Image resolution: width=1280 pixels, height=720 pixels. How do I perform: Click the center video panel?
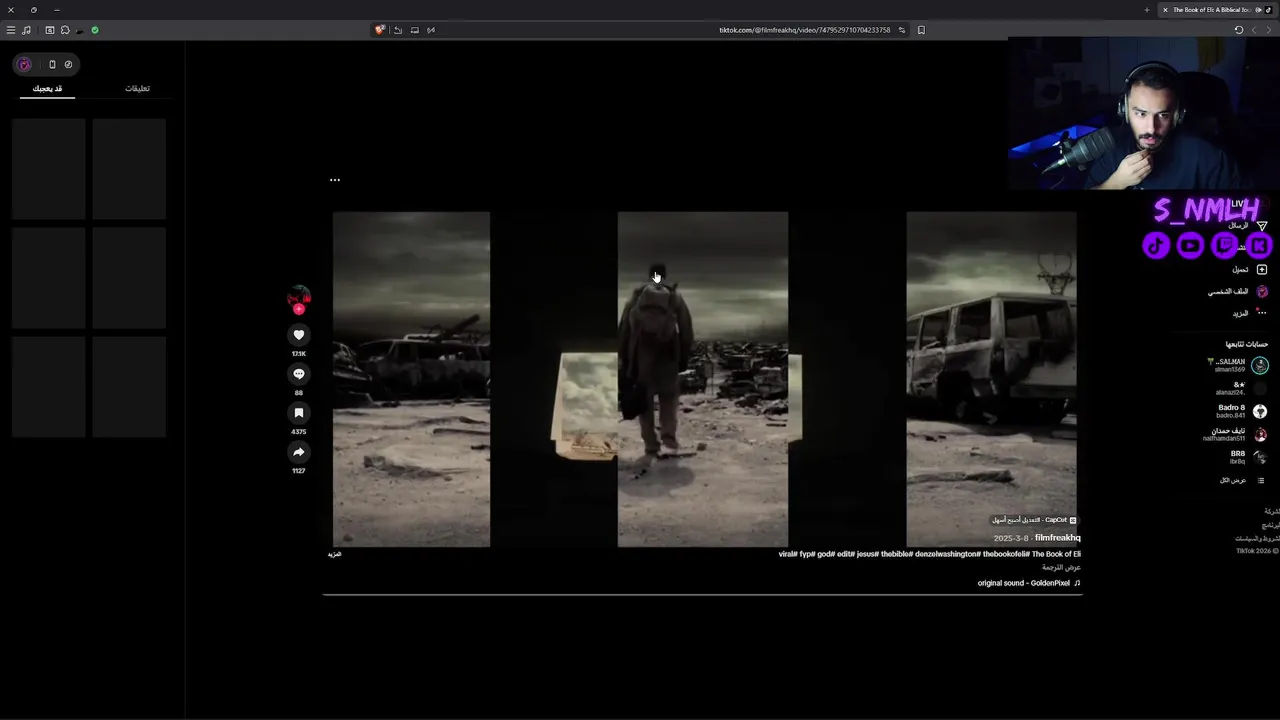tap(703, 379)
